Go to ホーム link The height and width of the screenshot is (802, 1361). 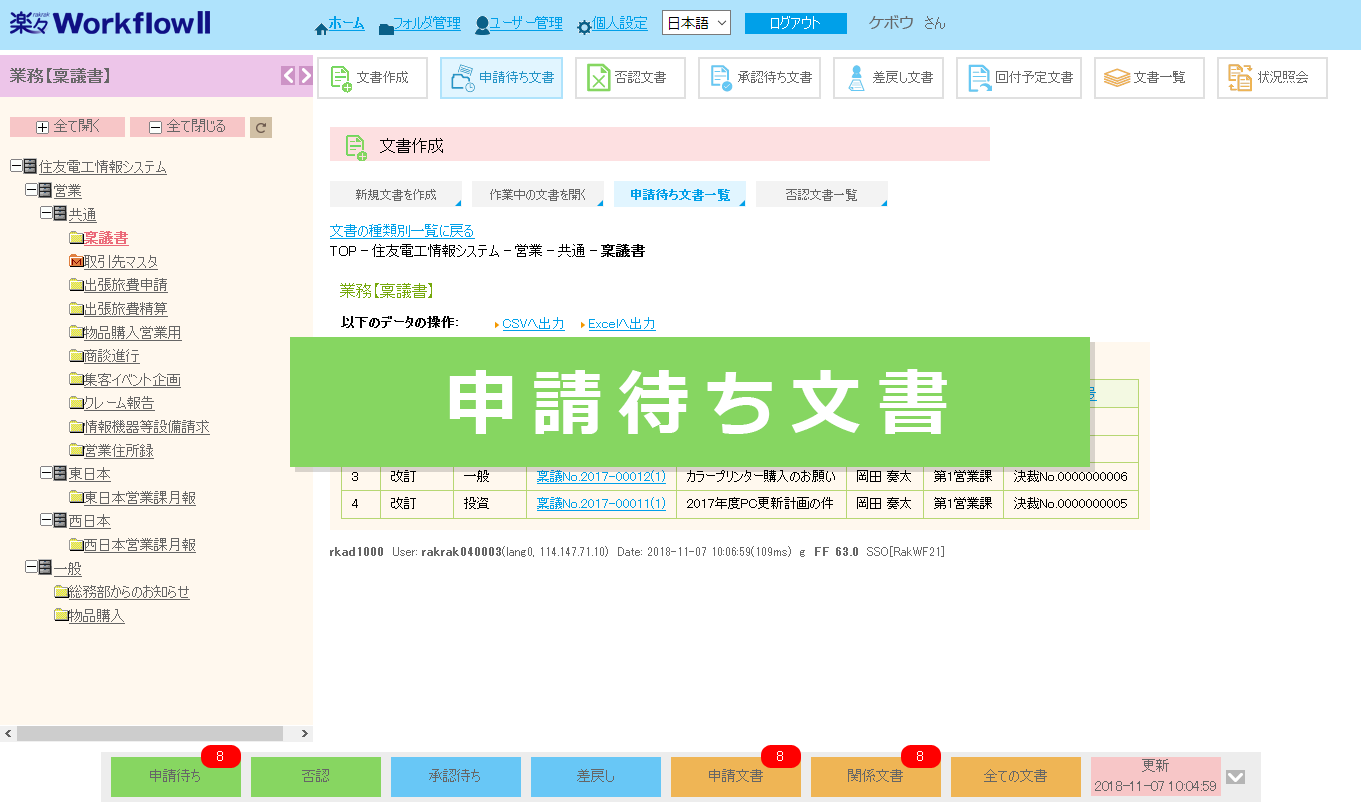[346, 23]
